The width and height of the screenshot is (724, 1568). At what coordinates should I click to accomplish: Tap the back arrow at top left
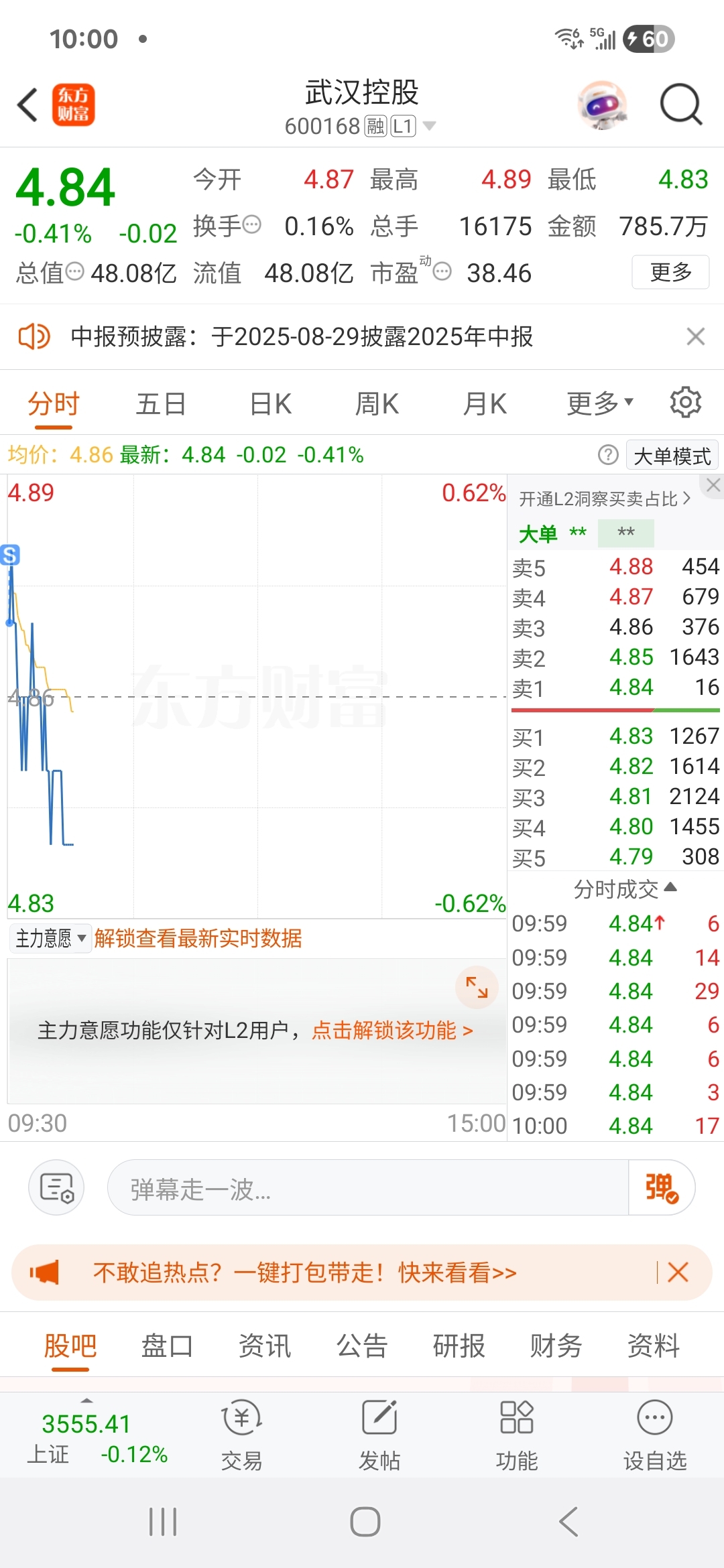click(x=27, y=105)
